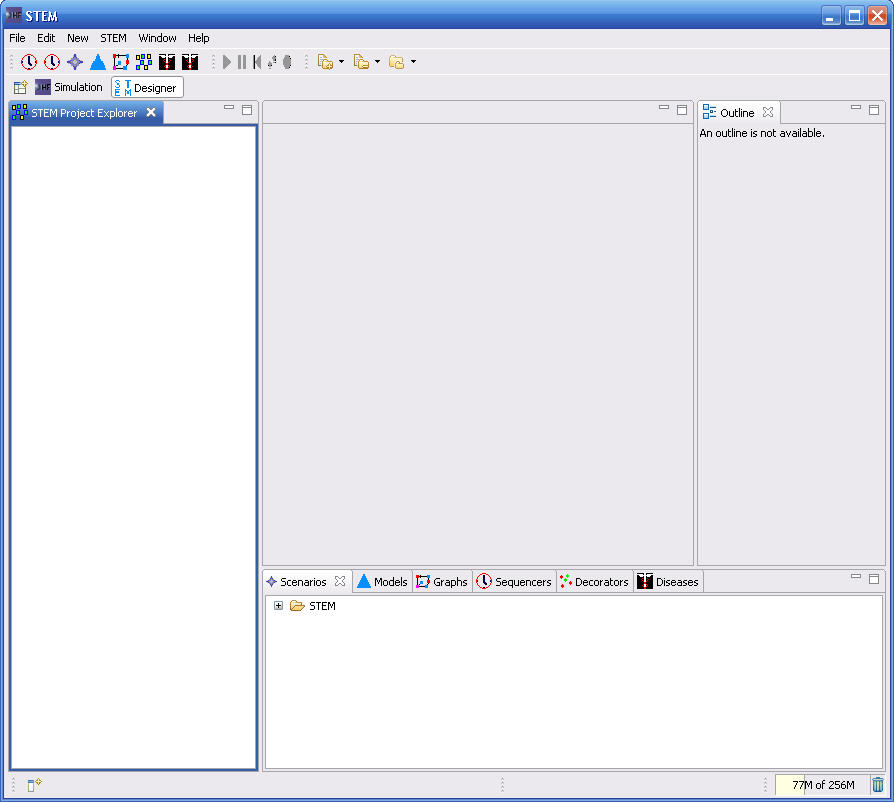
Task: Select the Designer perspective button
Action: pos(147,88)
